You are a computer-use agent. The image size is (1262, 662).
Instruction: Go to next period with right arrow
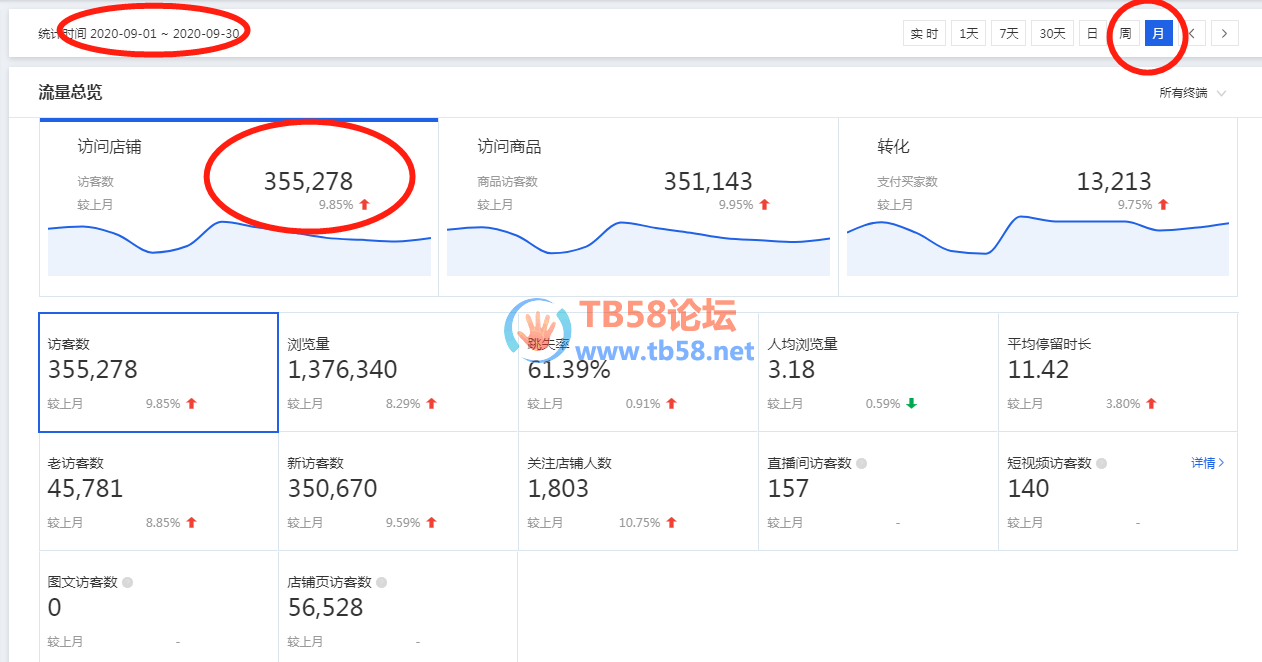[1225, 33]
